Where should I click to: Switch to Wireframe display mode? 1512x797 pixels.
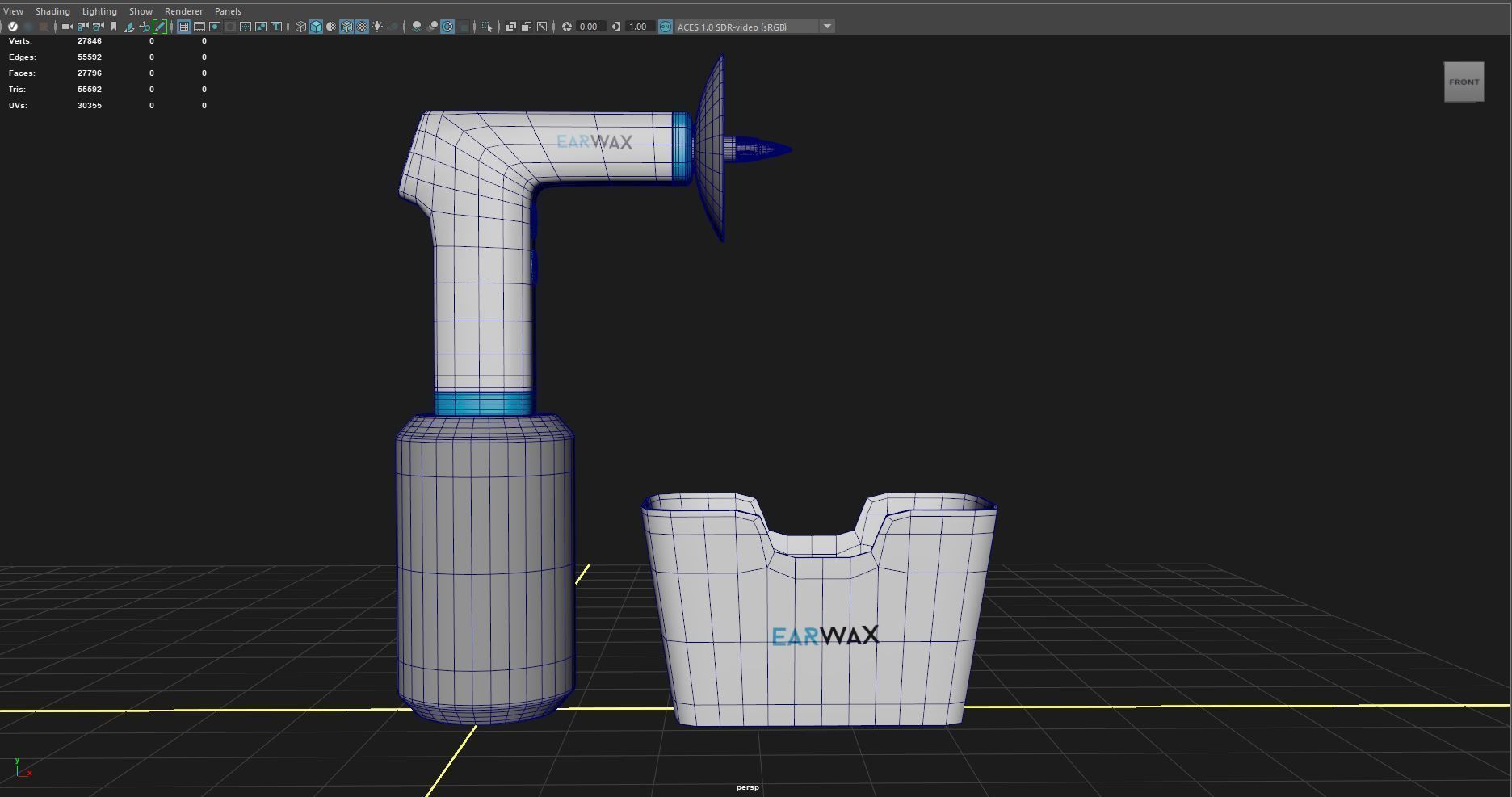(300, 27)
